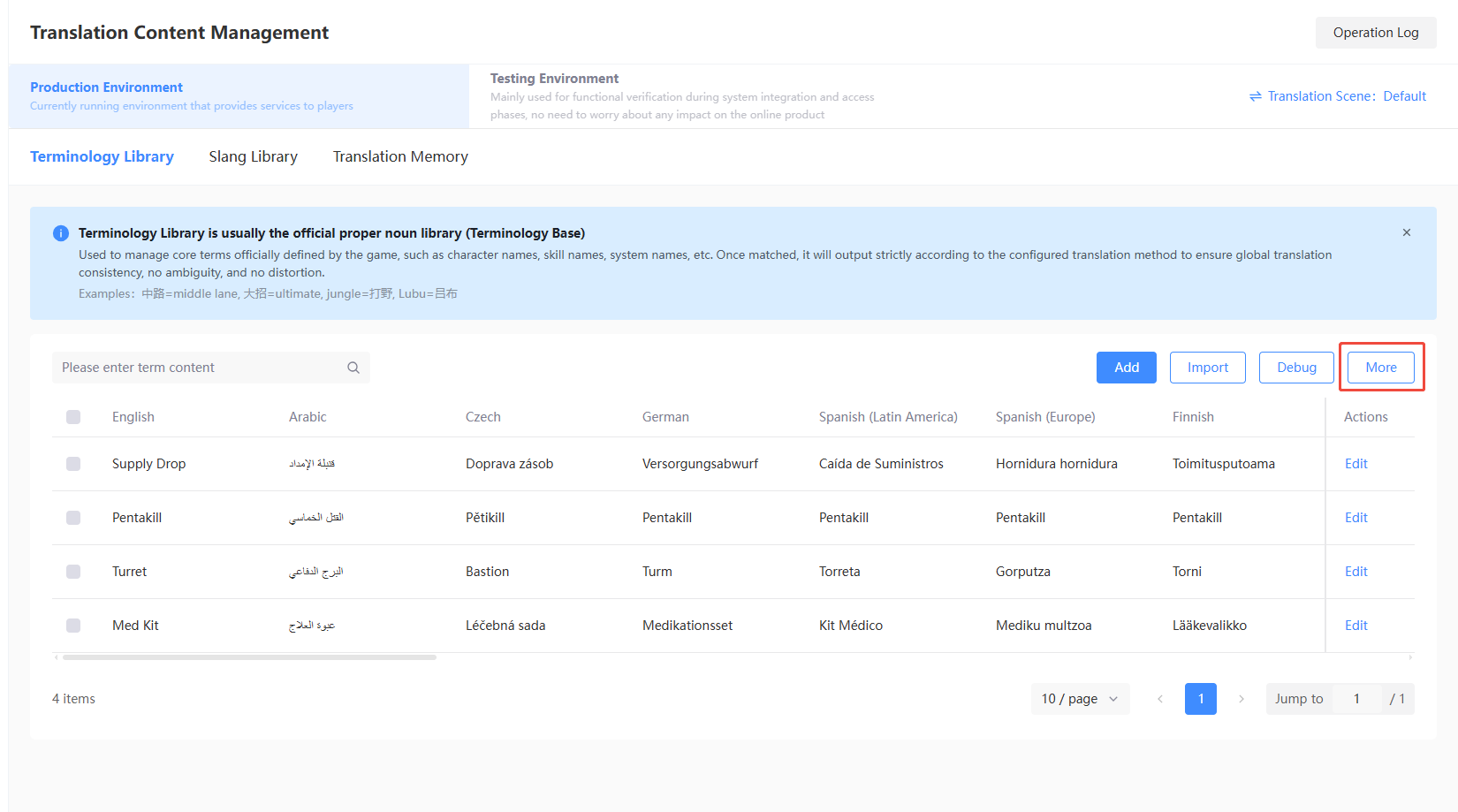Screen dimensions: 1458x812
Task: Switch to the Terminology Library tab
Action: tap(102, 156)
